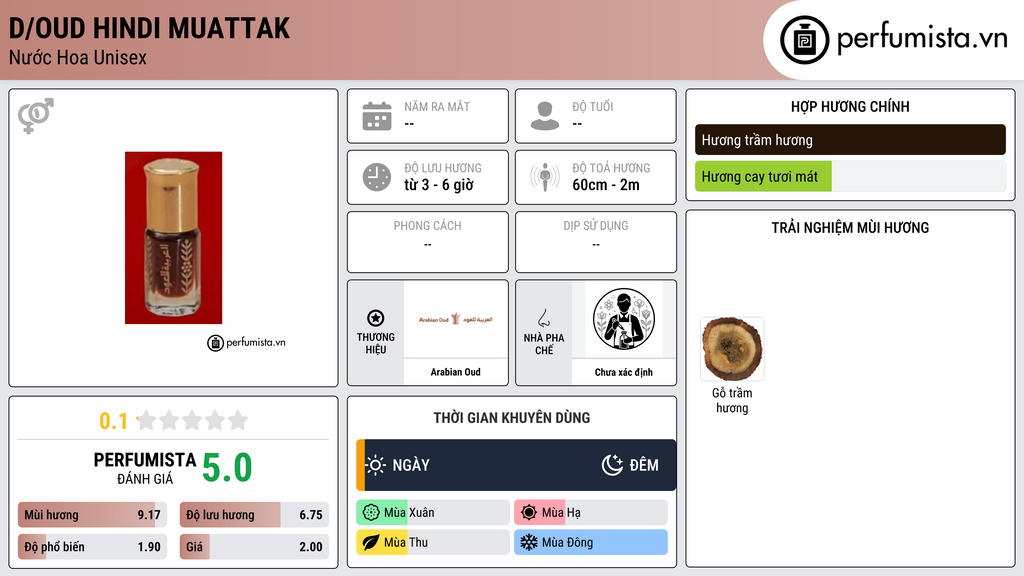Click the Giá 2.00 rating bar

[254, 547]
